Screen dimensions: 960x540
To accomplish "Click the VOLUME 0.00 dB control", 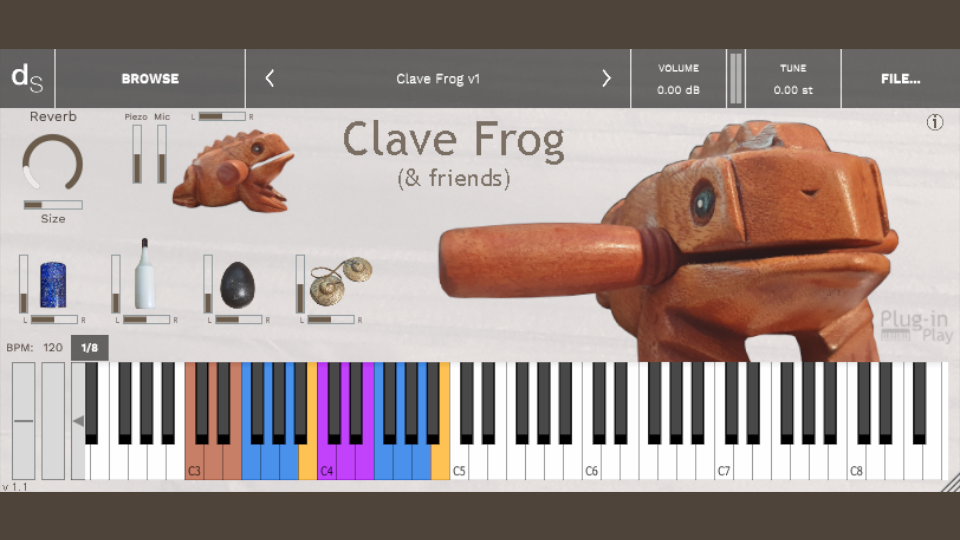I will 678,78.
